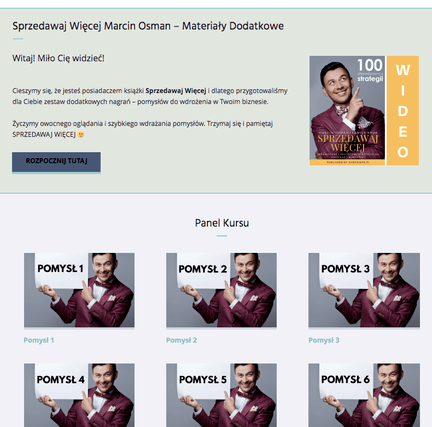
Task: Click the emoji after SPRZEDAWAJ WIĘCEJ
Action: tap(81, 135)
